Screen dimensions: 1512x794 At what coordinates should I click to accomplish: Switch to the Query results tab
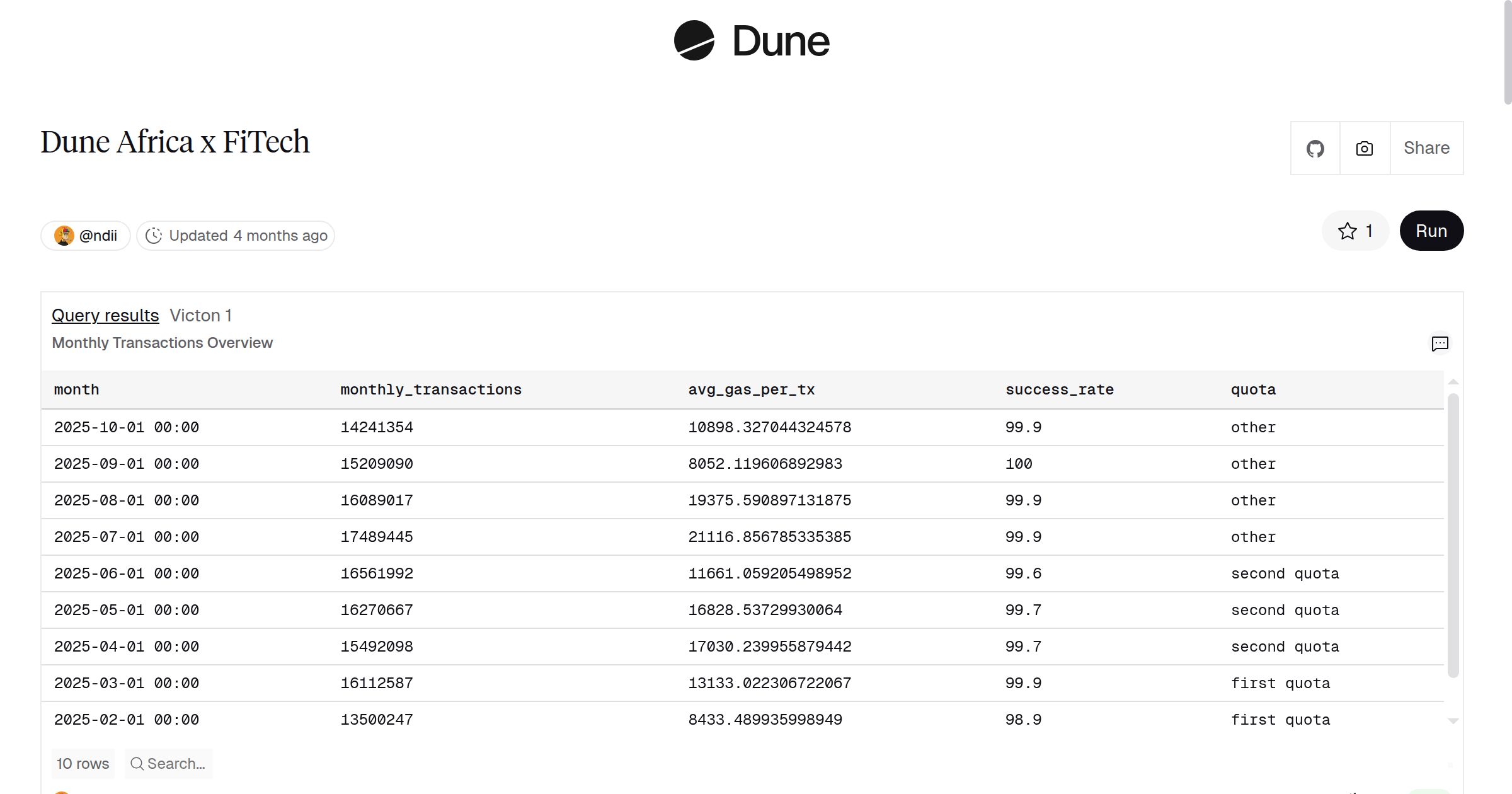(105, 315)
